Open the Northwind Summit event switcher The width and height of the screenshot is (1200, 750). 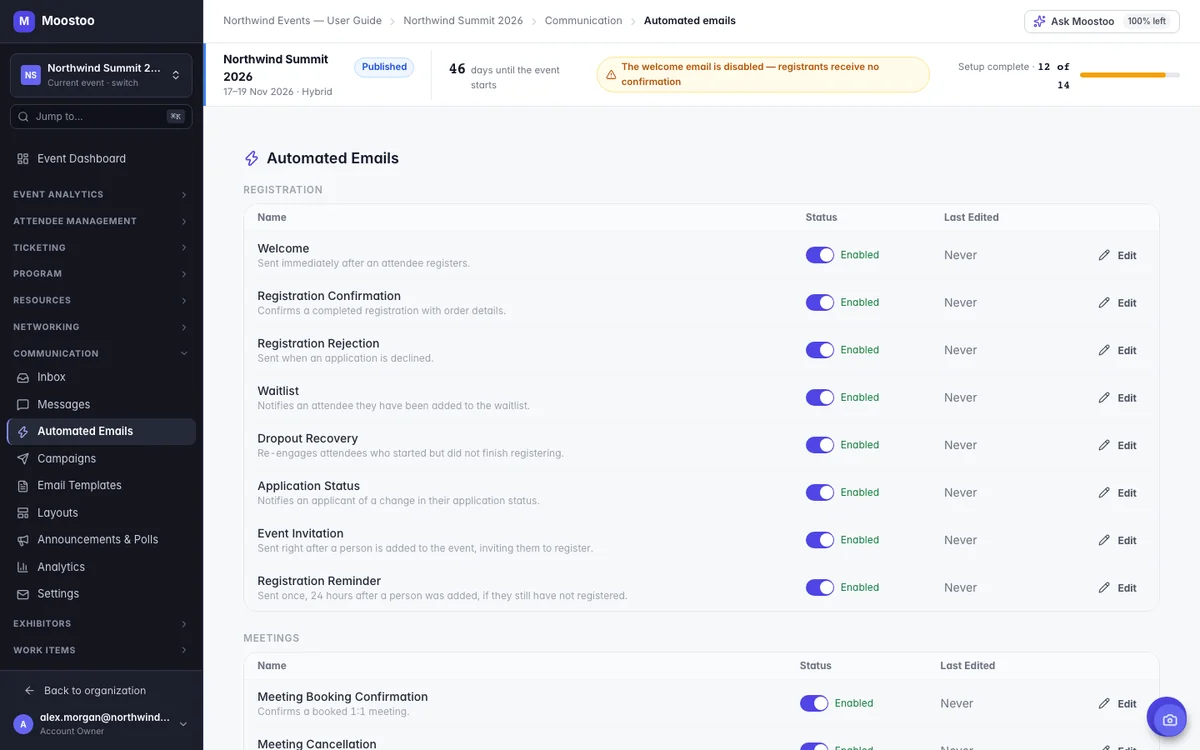(x=101, y=75)
